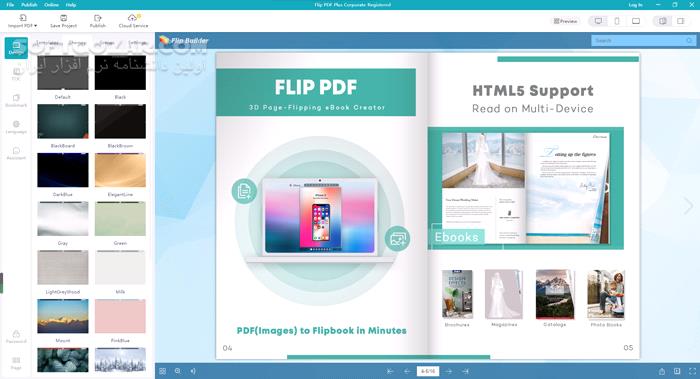The width and height of the screenshot is (700, 379).
Task: Toggle flip sound speaker icon
Action: [193, 371]
